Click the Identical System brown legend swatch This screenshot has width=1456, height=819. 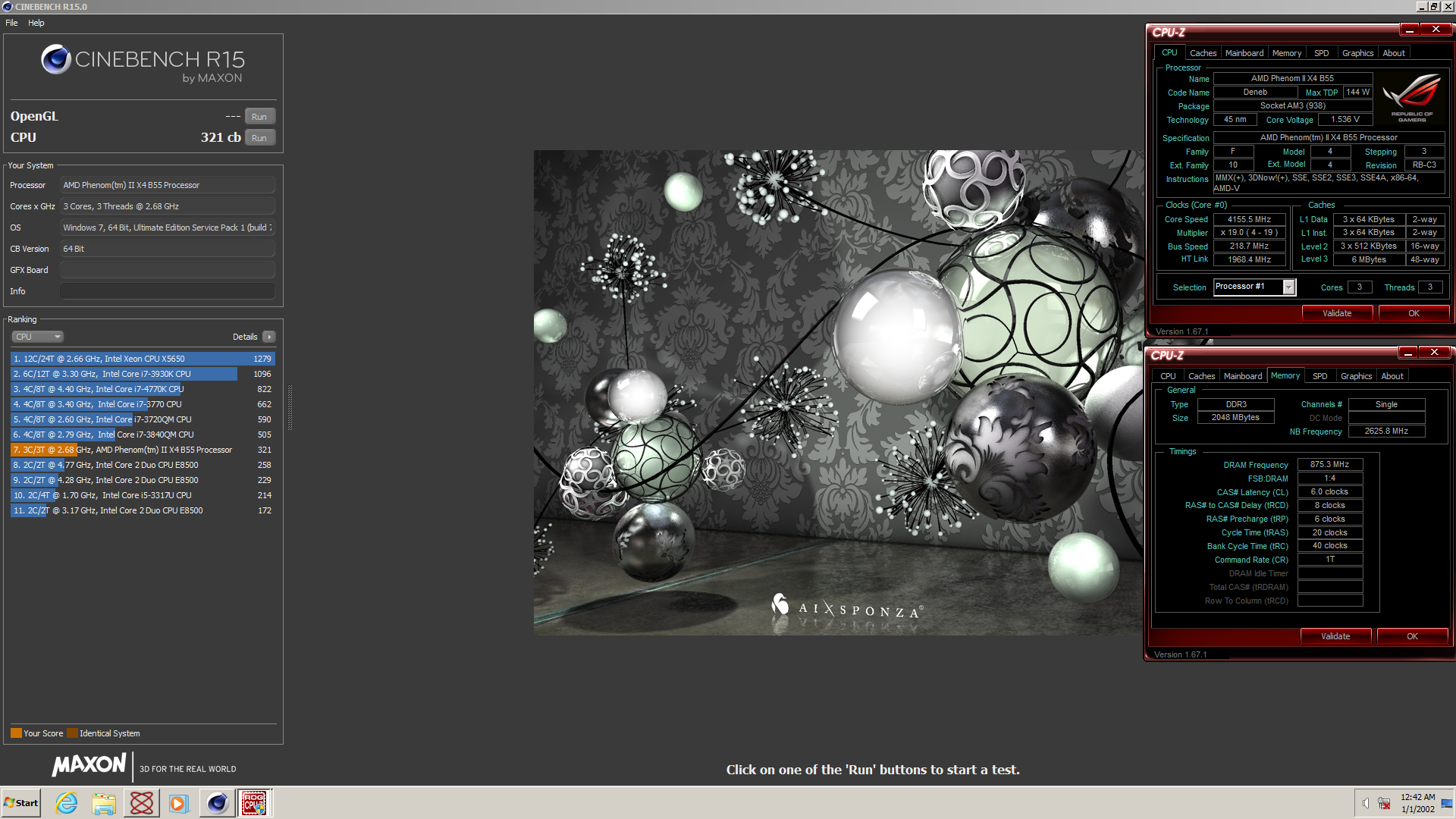coord(72,733)
